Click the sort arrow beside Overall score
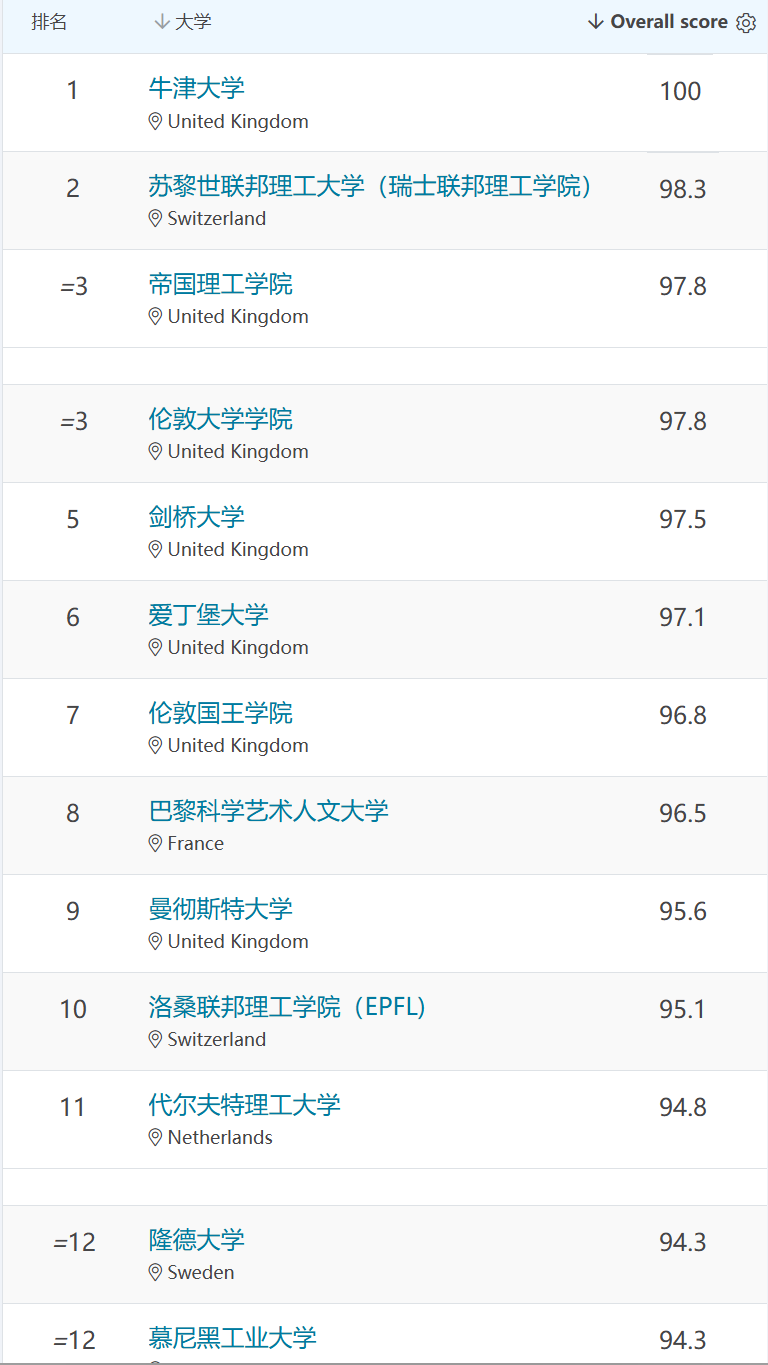The height and width of the screenshot is (1365, 768). coord(597,21)
